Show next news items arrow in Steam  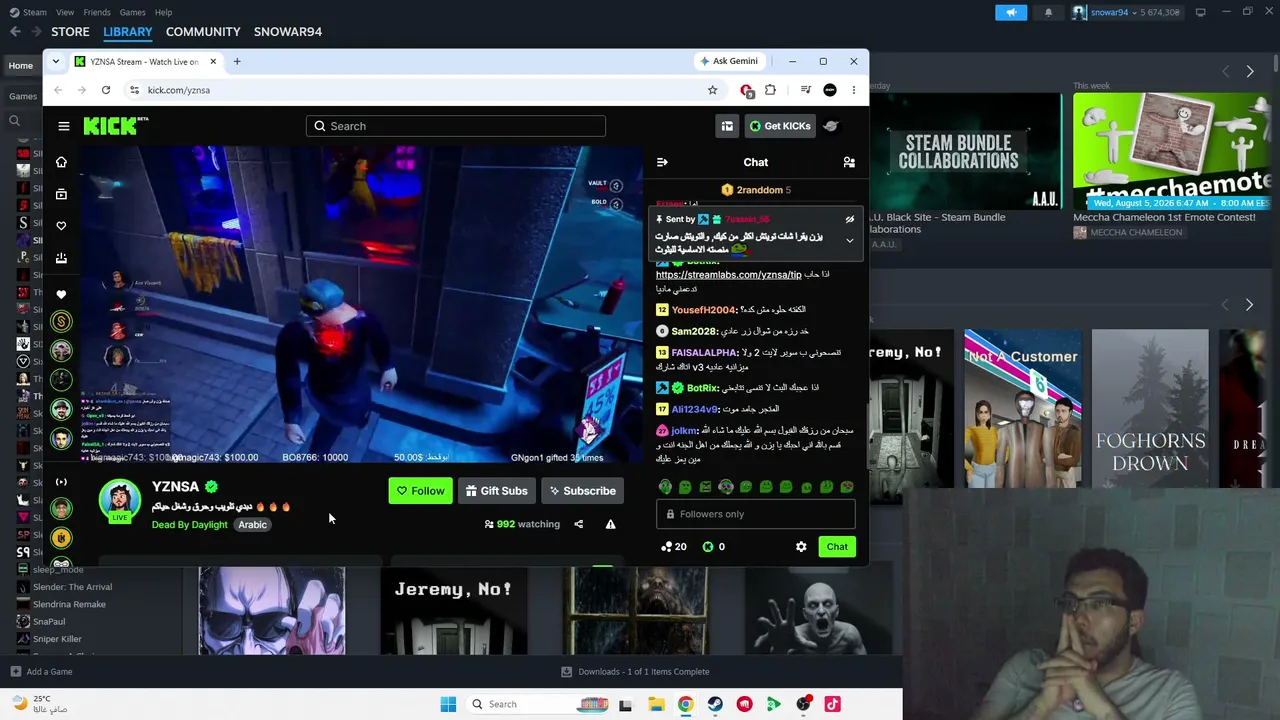point(1250,71)
